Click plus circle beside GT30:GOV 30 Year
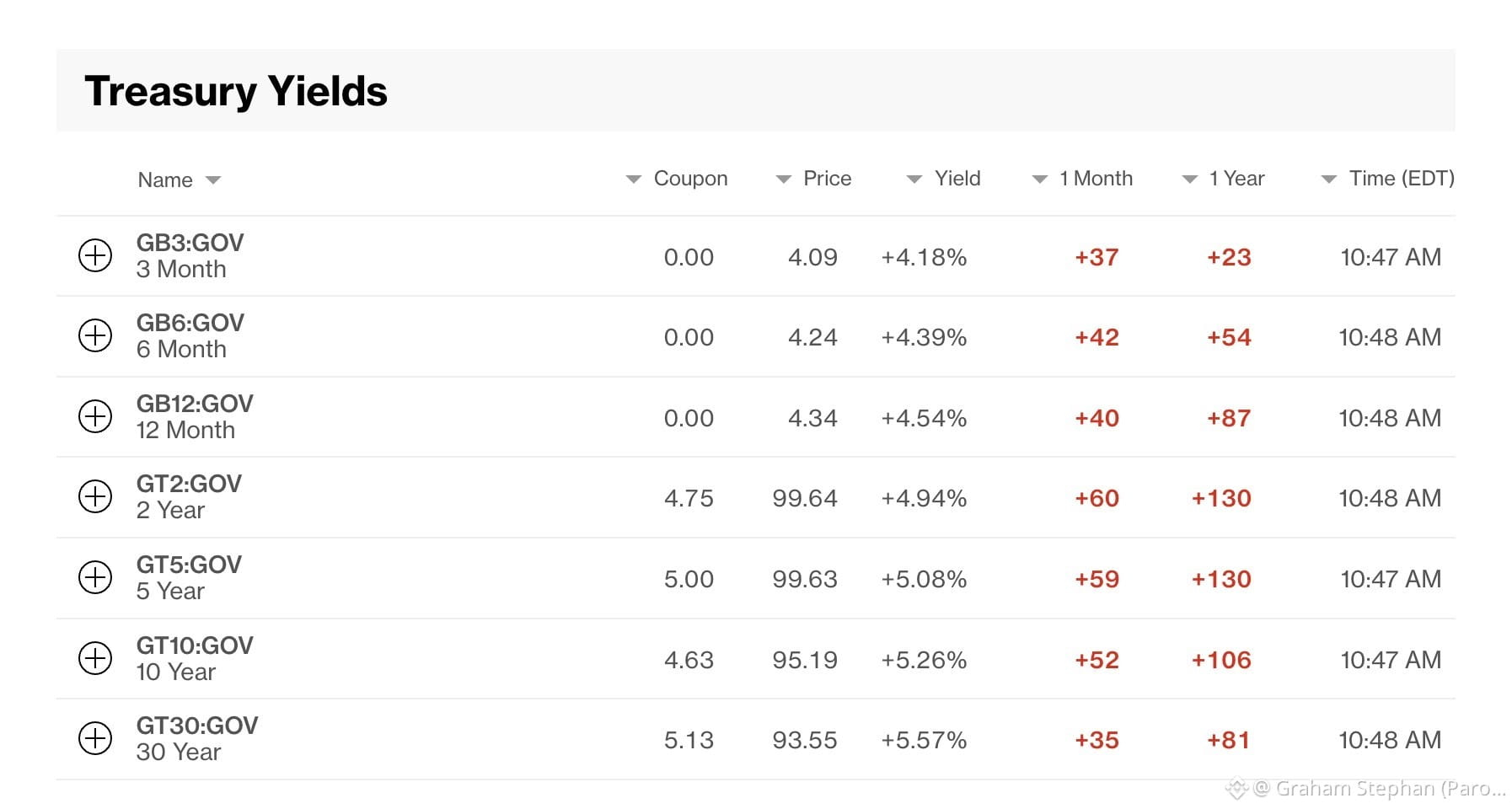The image size is (1512, 809). point(95,738)
